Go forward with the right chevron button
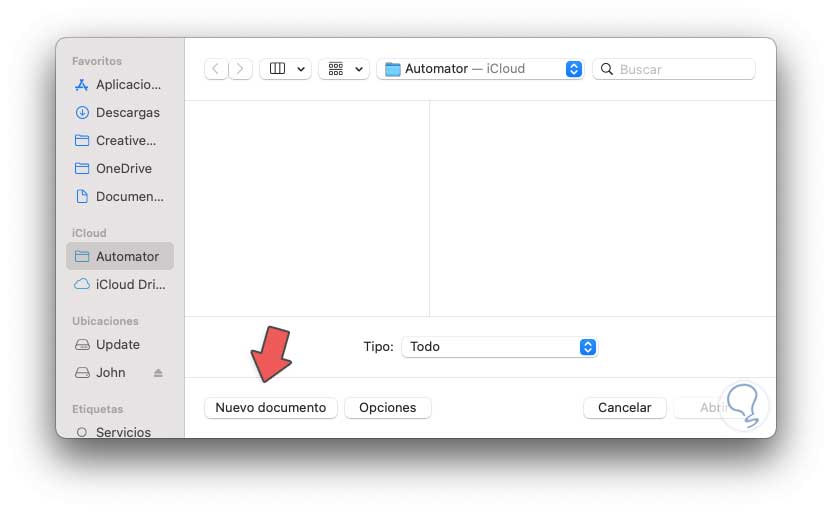The width and height of the screenshot is (832, 512). [x=240, y=69]
